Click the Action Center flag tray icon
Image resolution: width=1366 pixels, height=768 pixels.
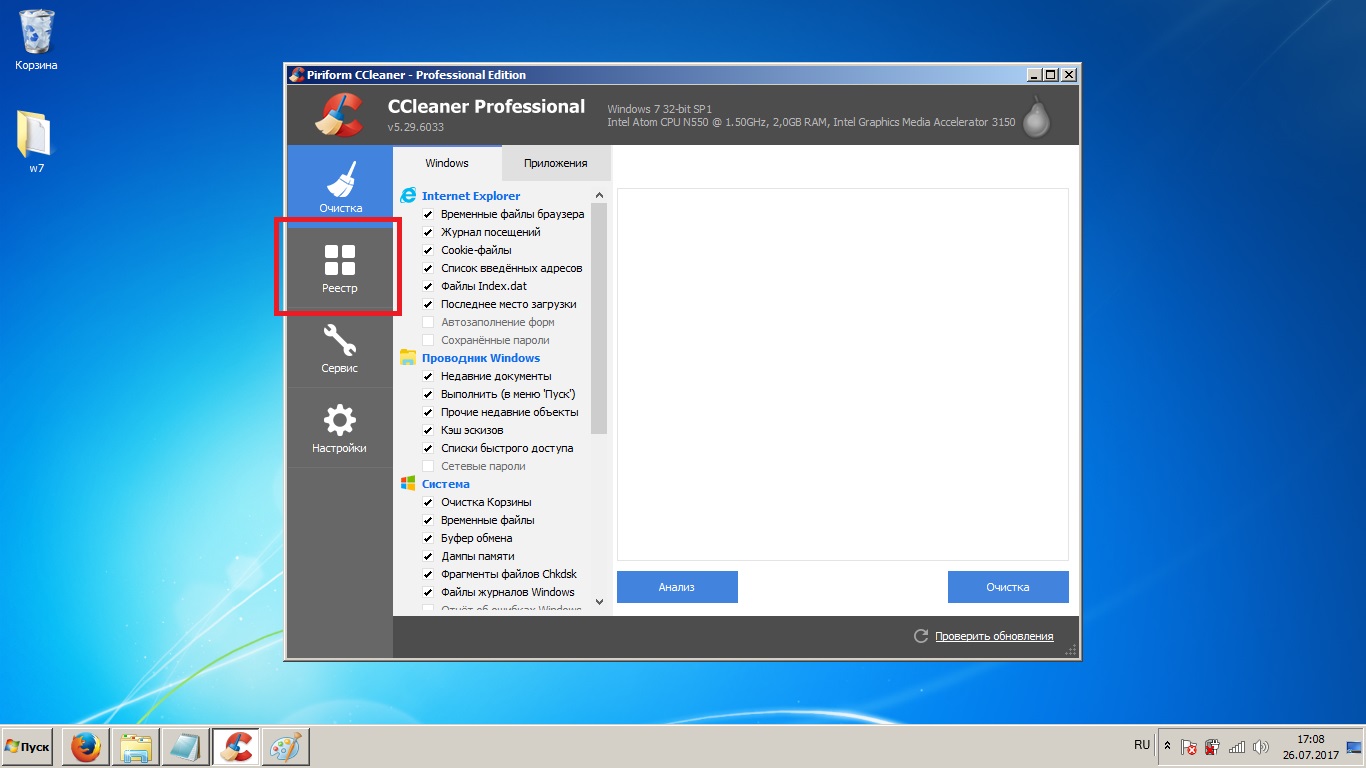point(1189,746)
